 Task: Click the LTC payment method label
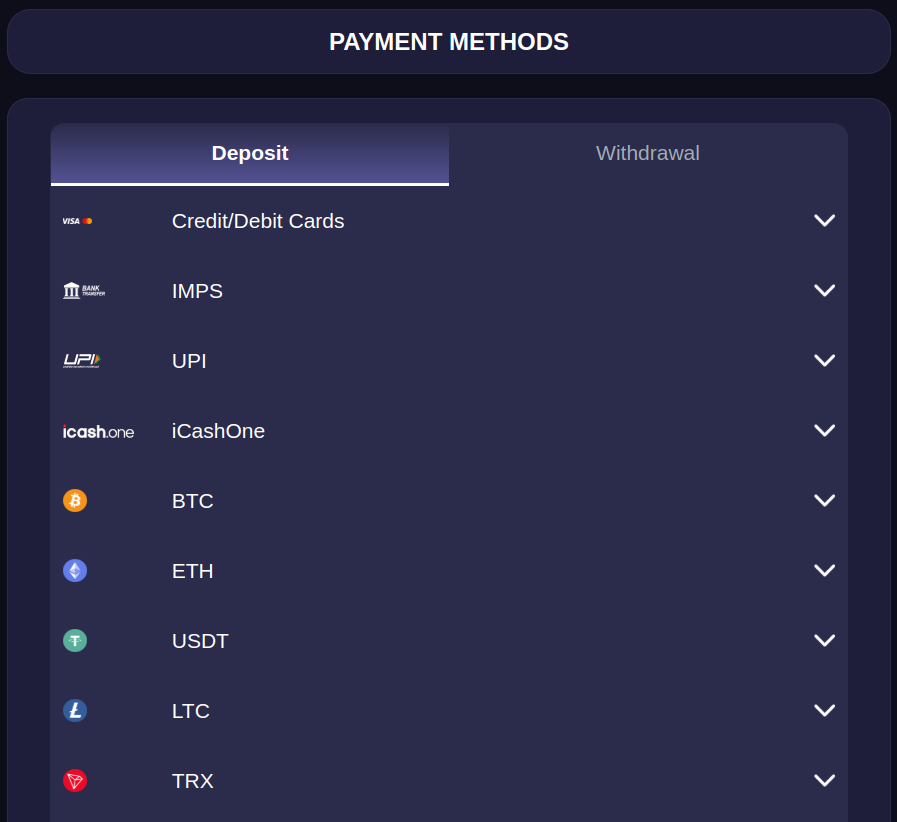pyautogui.click(x=190, y=711)
